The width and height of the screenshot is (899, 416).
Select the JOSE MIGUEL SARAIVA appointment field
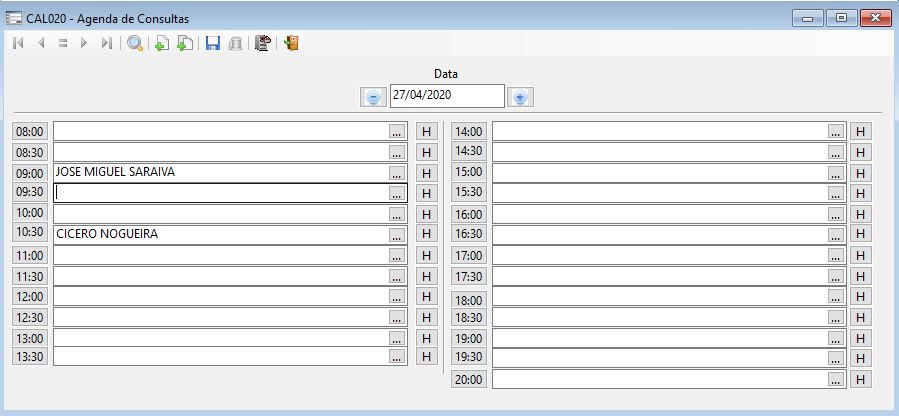pos(220,173)
